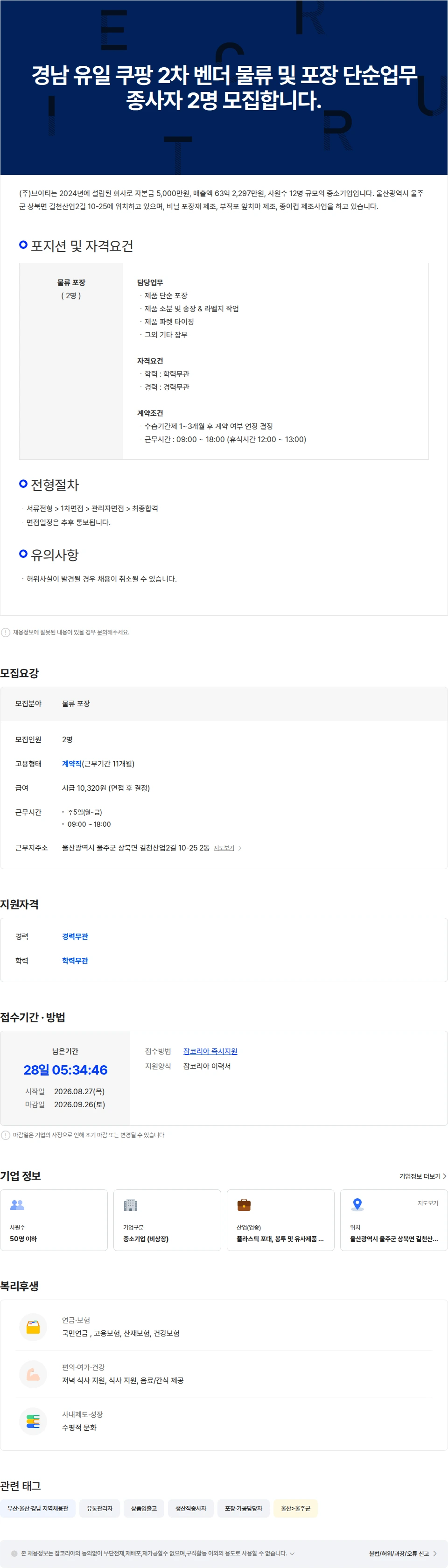Open 지도보기 link next to work address
Screen dimensions: 448x1568
click(224, 848)
